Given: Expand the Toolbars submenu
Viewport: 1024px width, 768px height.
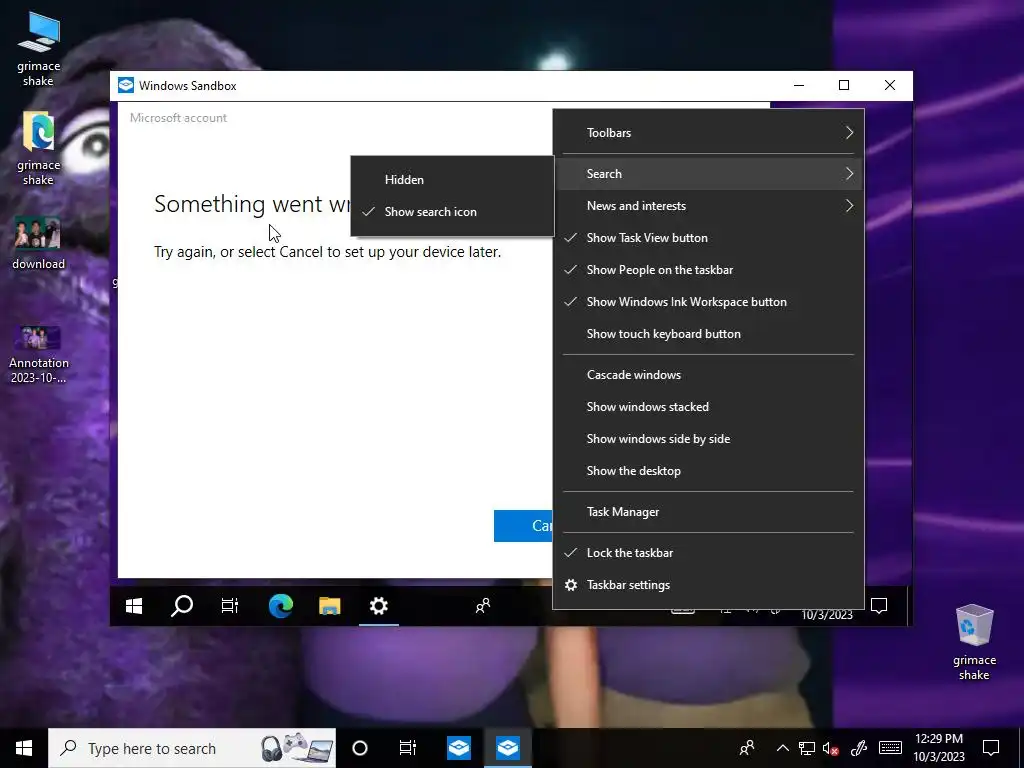Looking at the screenshot, I should point(709,133).
